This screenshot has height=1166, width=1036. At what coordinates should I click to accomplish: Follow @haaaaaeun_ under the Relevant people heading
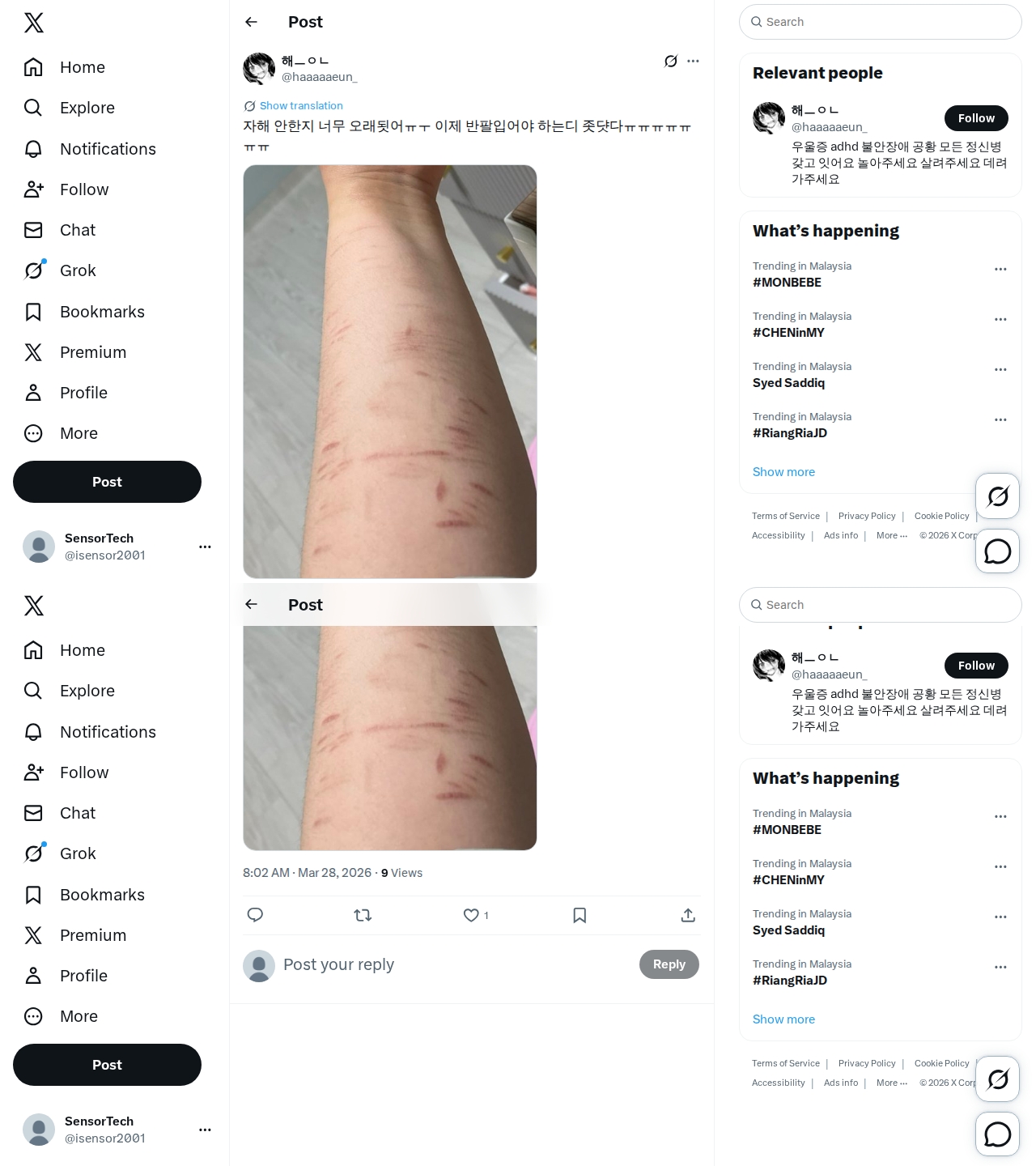pos(976,118)
